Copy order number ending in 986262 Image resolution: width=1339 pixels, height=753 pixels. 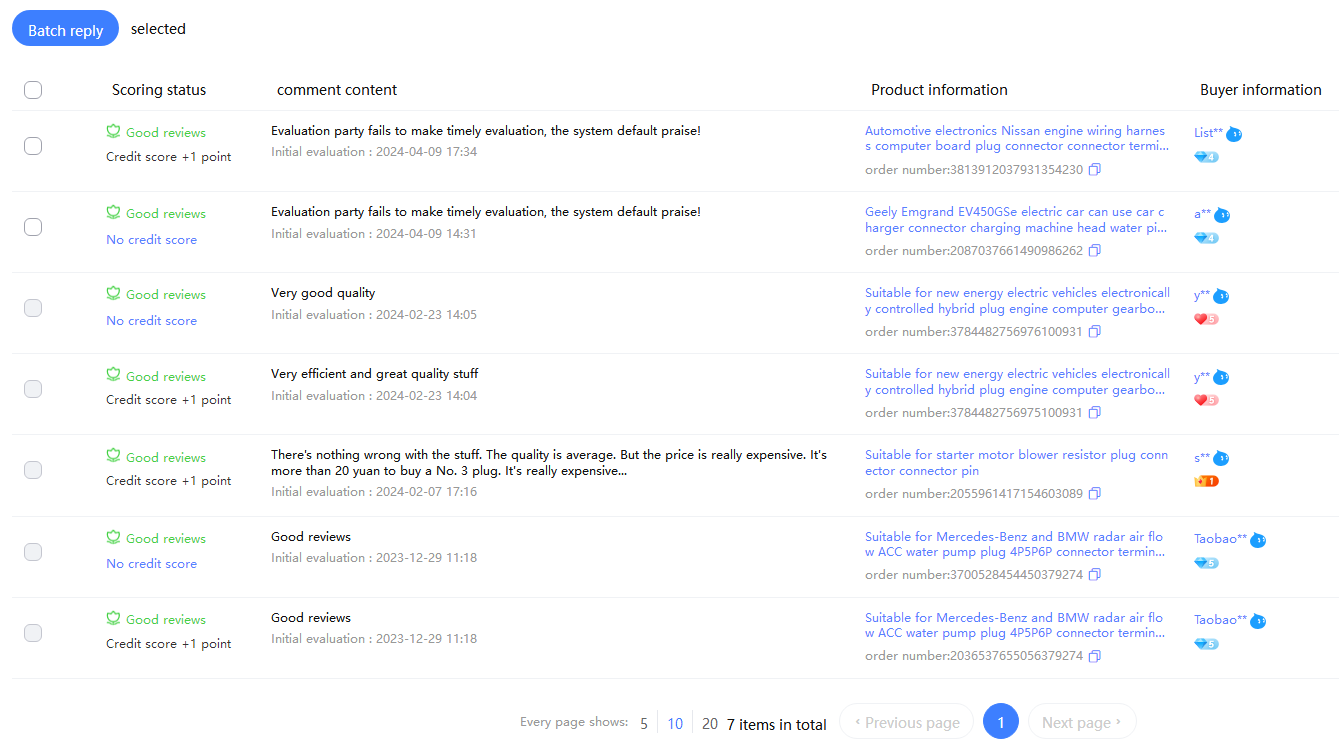click(x=1095, y=251)
